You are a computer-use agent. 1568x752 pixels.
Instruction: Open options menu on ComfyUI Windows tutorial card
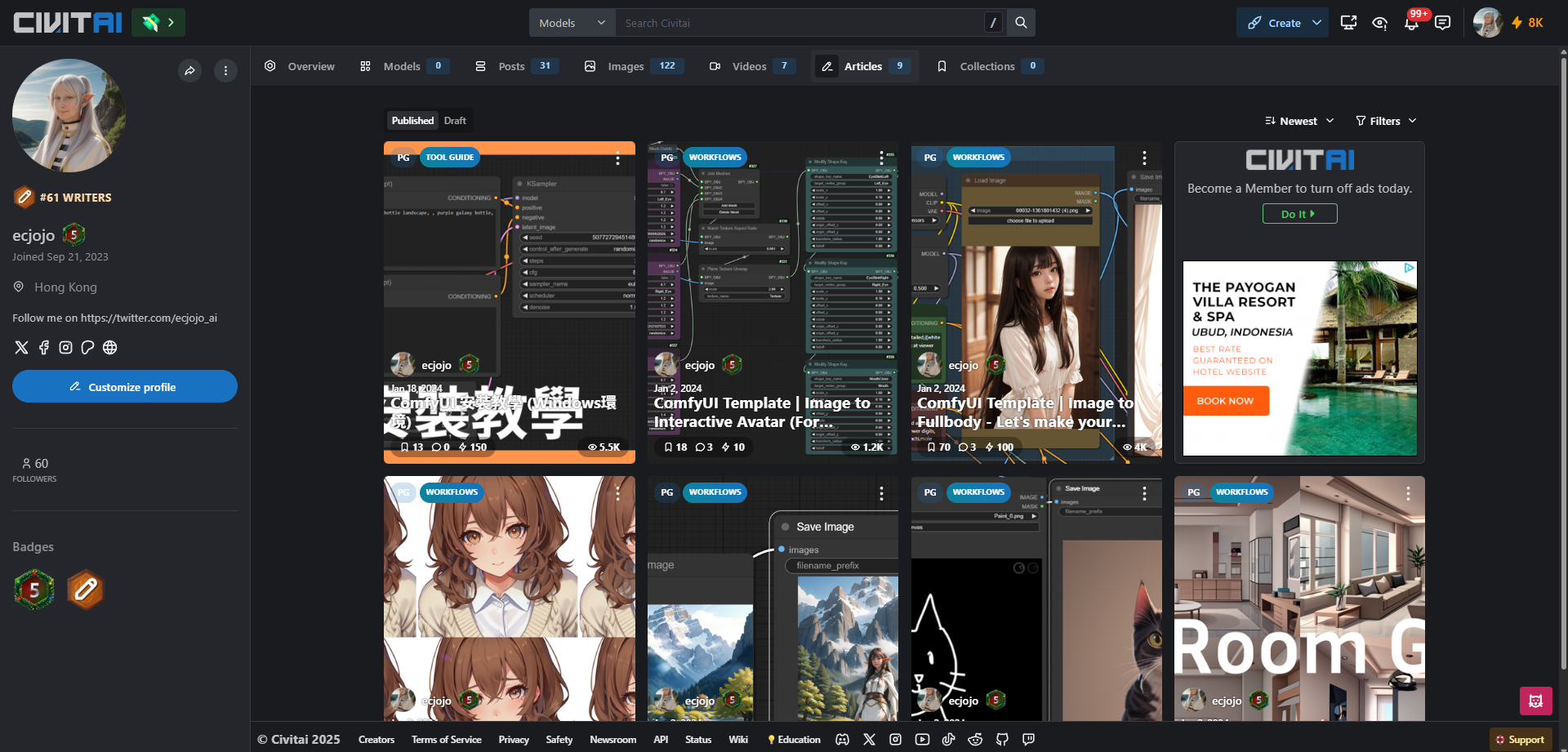pos(617,158)
